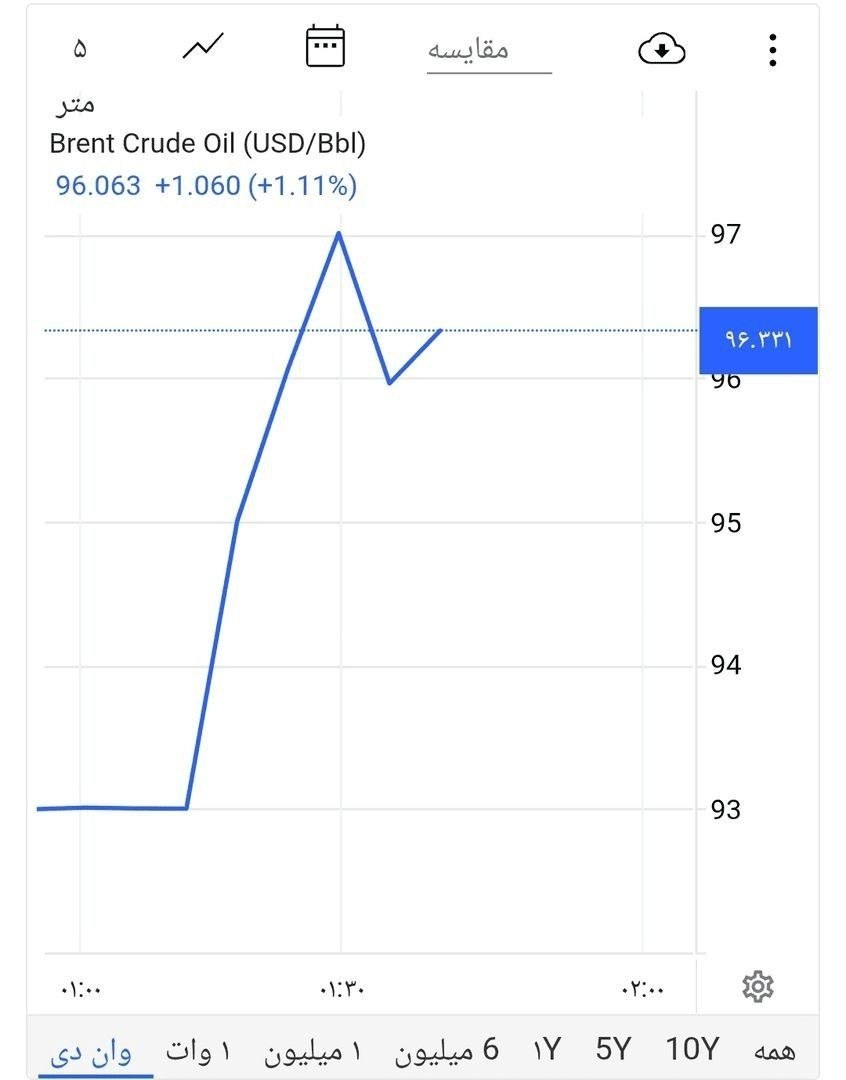Select the ۱ وات one-week range tab
Screen dimensions: 846x1080
[x=197, y=1050]
